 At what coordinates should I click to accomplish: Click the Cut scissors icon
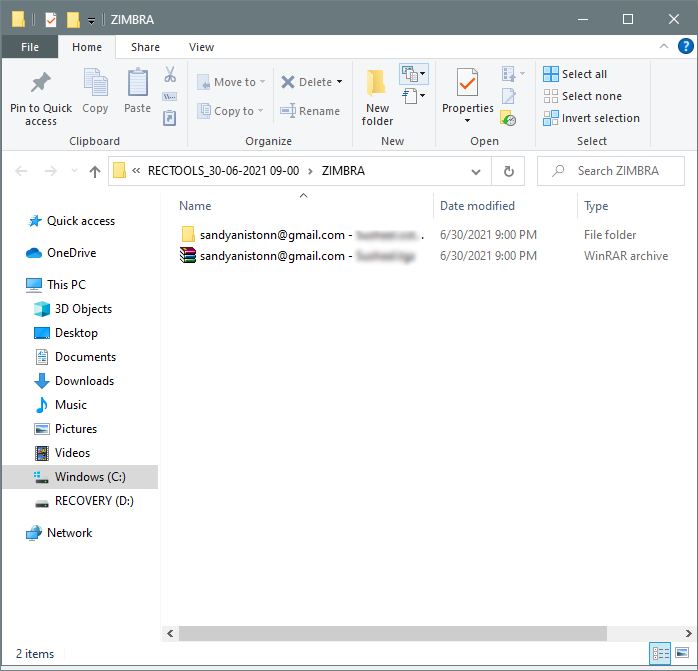170,74
